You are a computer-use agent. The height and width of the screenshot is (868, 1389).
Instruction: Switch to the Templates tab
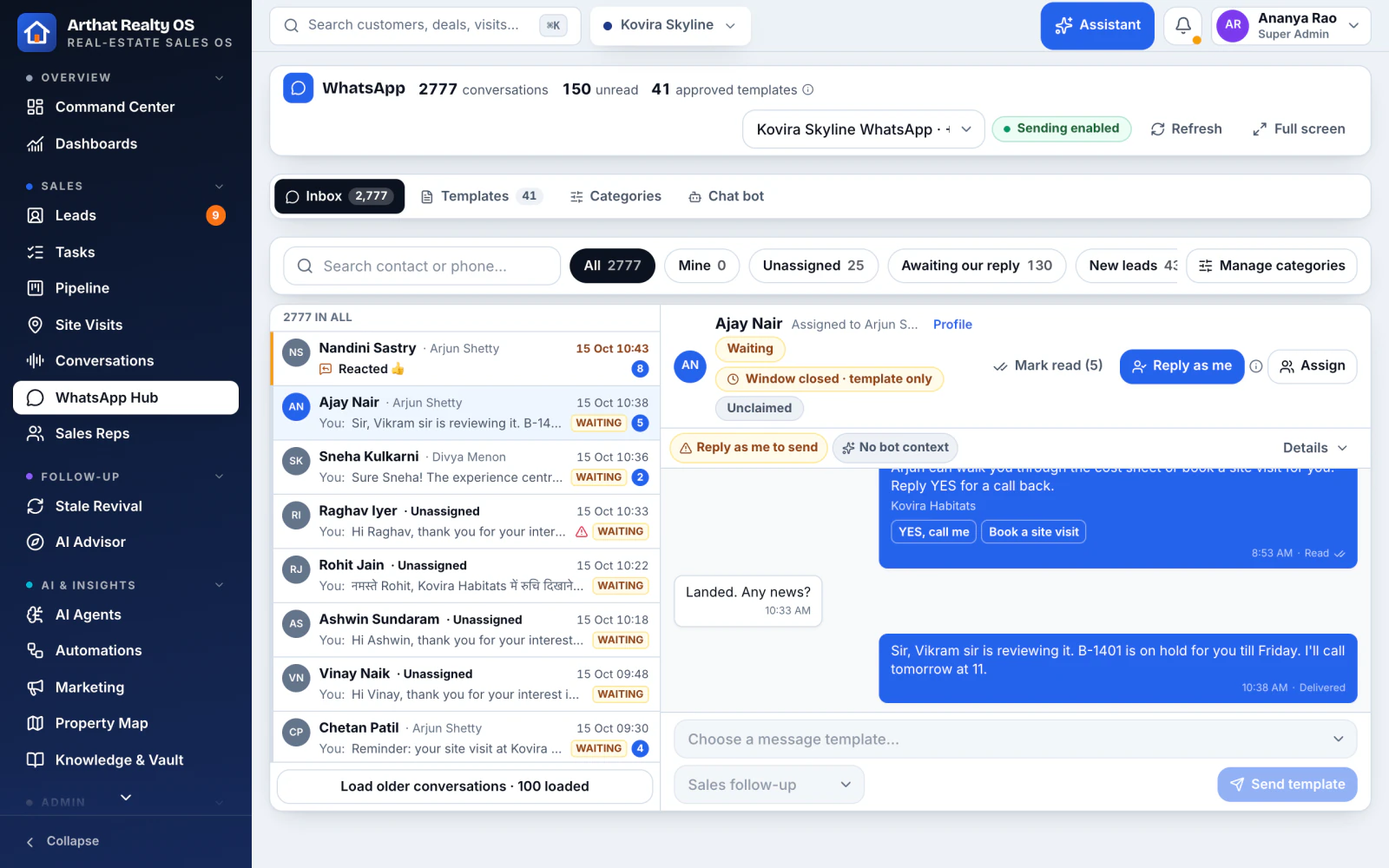point(481,196)
